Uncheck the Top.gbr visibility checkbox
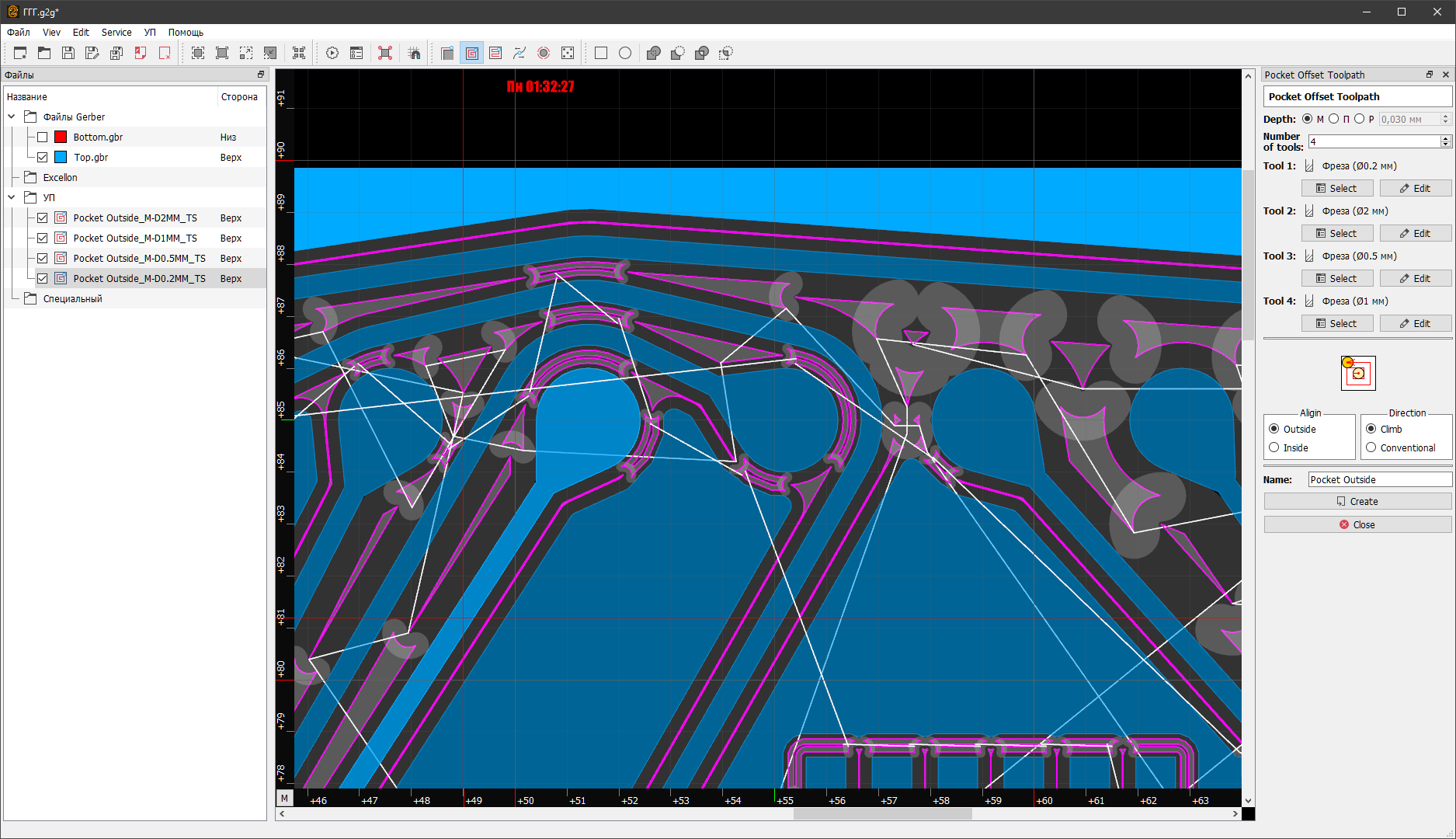The height and width of the screenshot is (839, 1456). click(x=43, y=157)
